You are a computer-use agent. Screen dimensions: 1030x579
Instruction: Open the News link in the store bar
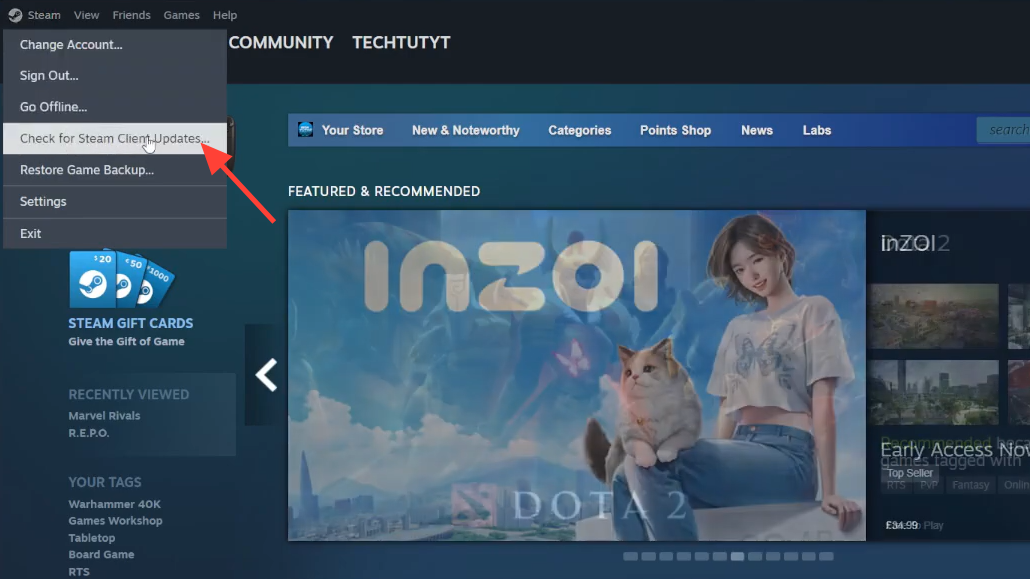[x=757, y=130]
